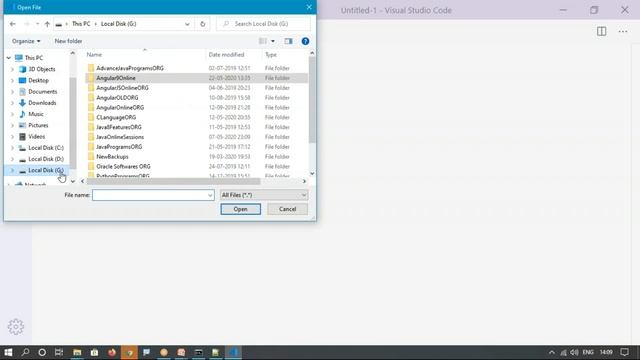Select Downloads in navigation pane

[42, 103]
